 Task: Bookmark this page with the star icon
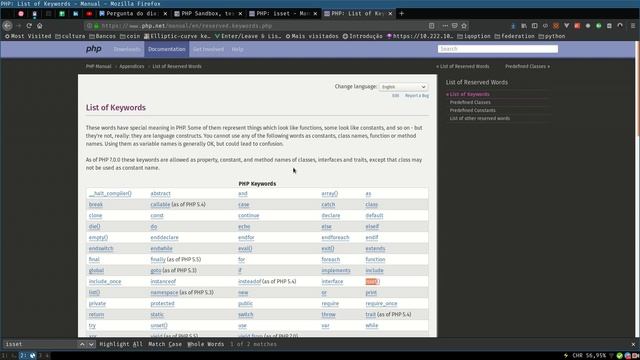464,25
